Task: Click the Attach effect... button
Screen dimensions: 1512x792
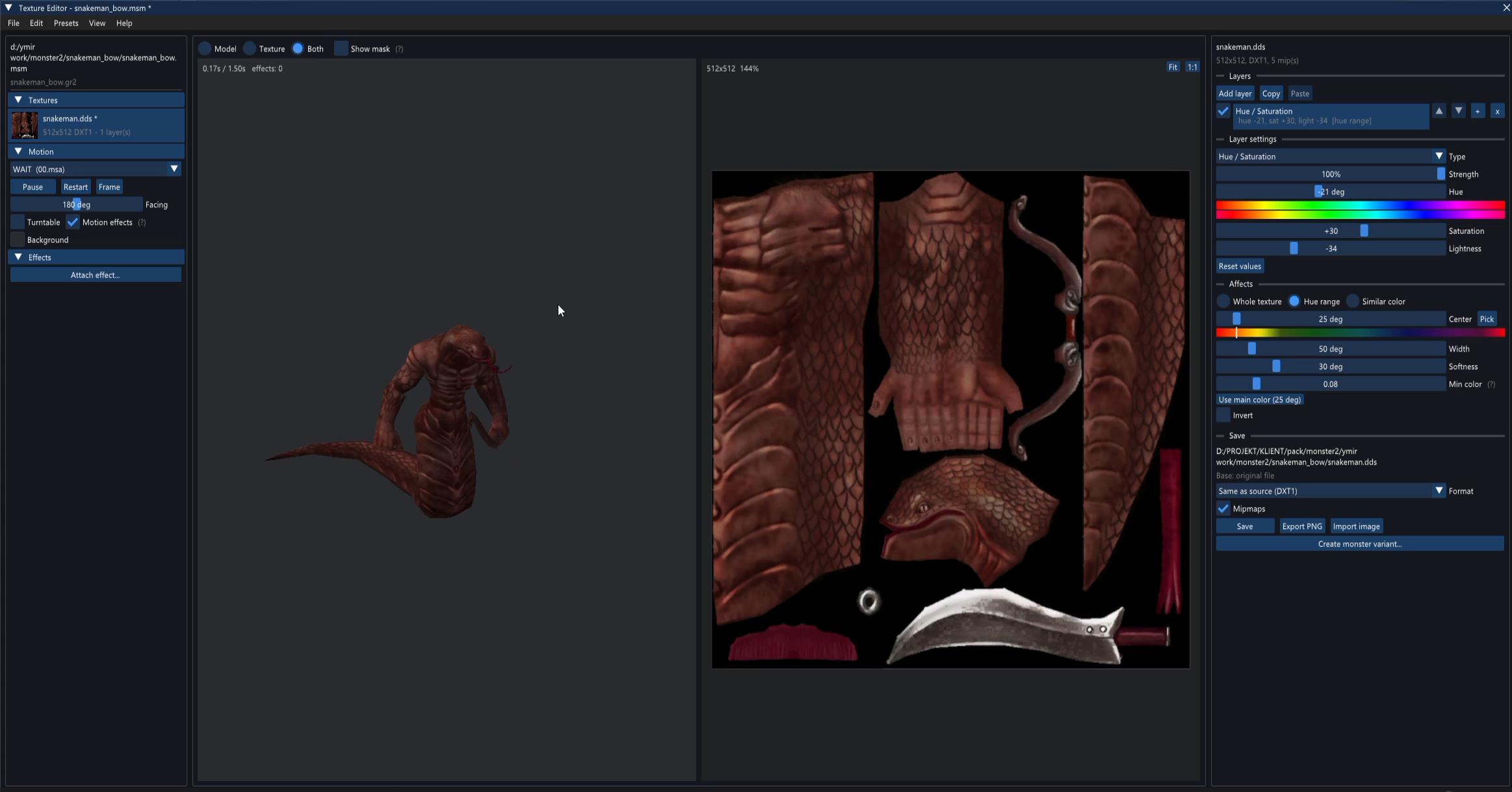Action: (96, 275)
